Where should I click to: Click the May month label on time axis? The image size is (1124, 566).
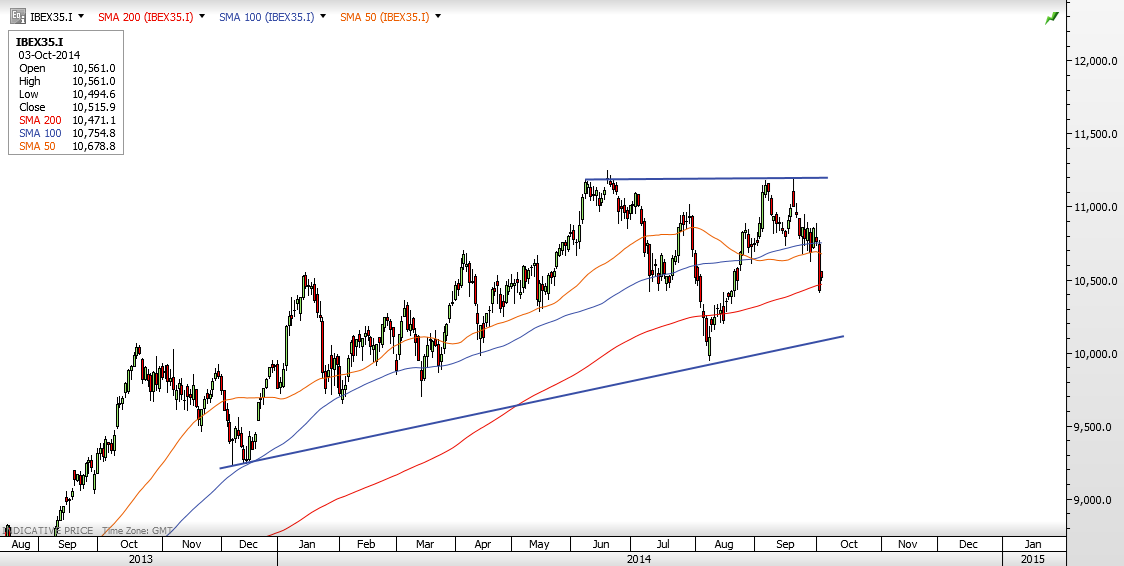(x=539, y=545)
